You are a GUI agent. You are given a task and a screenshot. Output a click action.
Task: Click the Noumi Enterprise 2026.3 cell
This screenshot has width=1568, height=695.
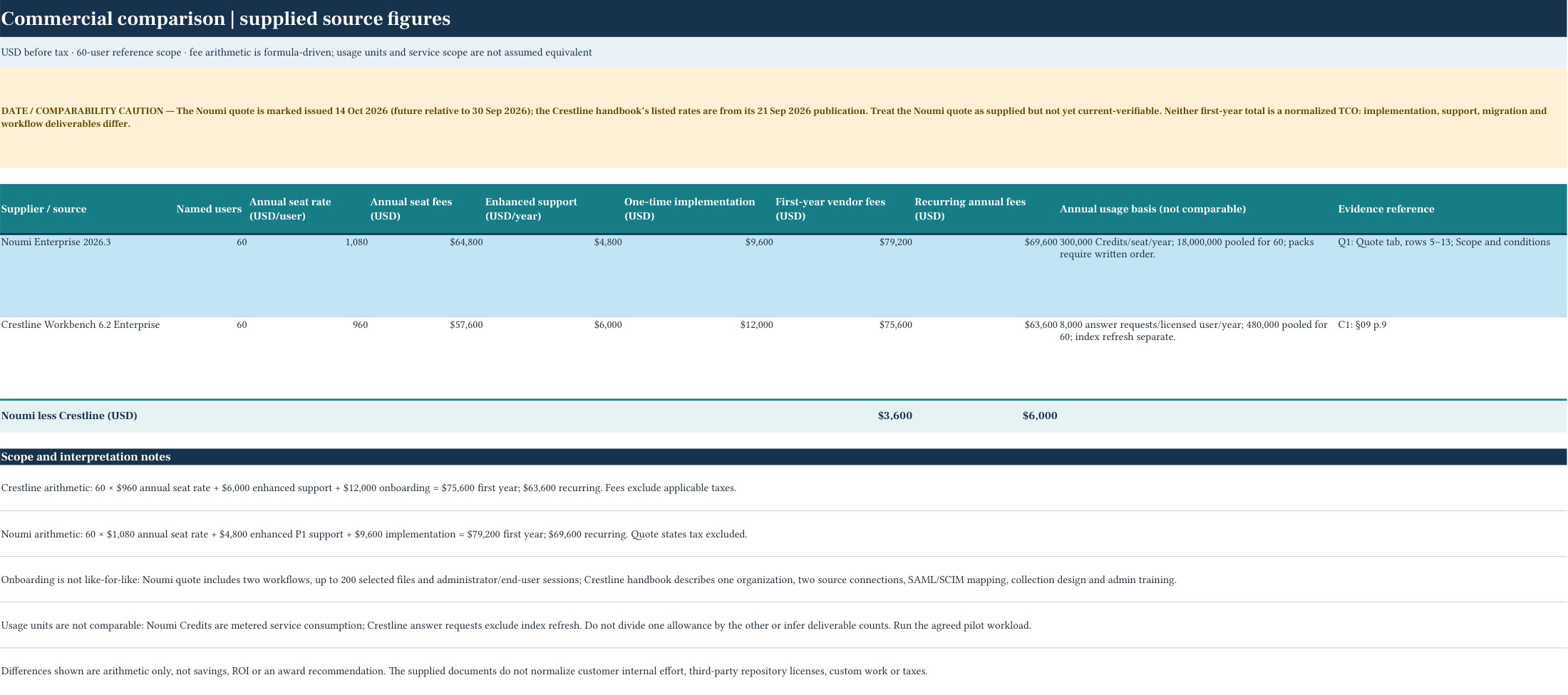click(88, 276)
